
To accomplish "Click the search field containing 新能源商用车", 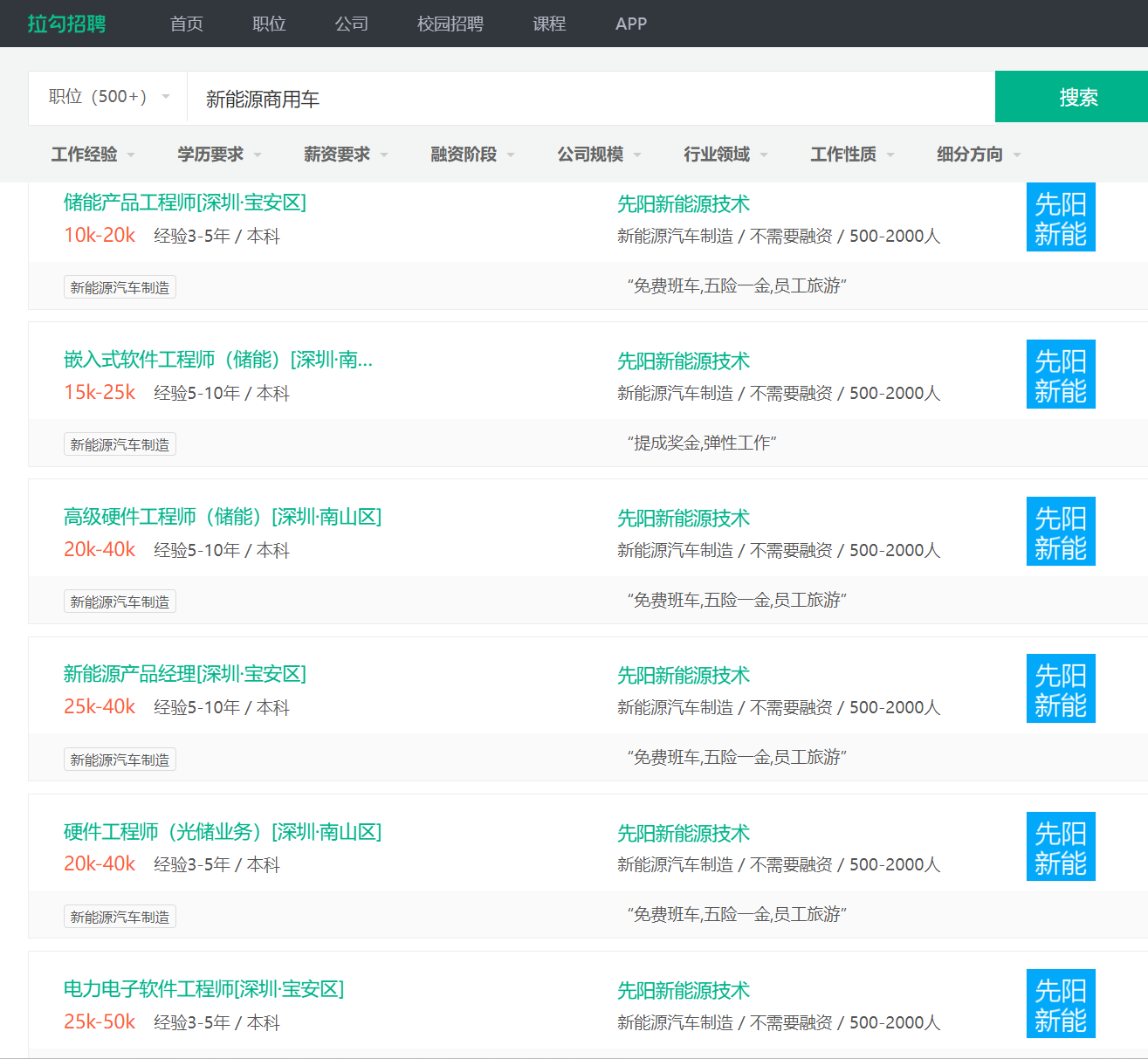I will [x=590, y=99].
